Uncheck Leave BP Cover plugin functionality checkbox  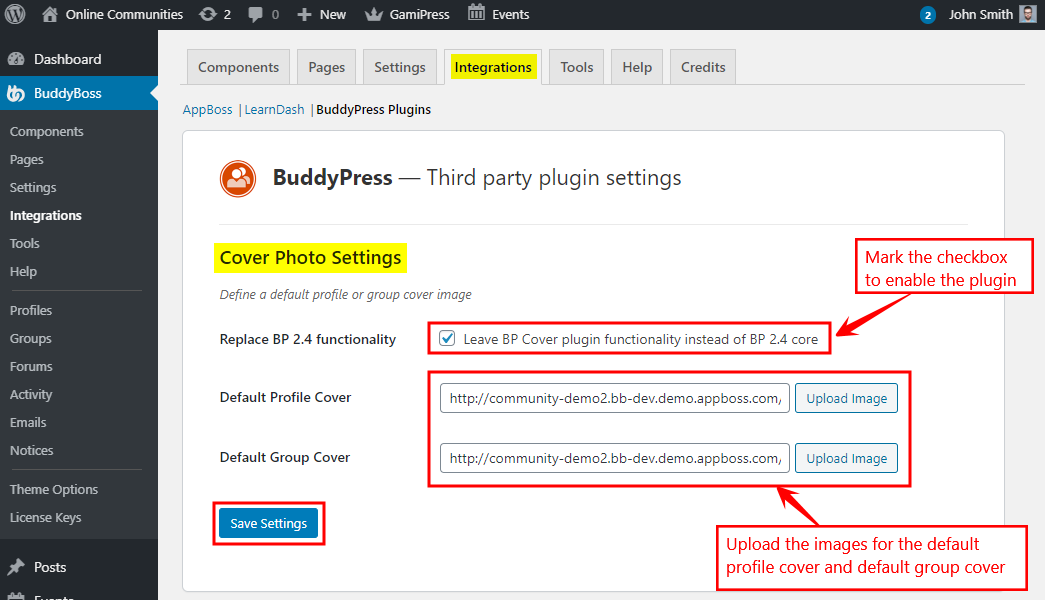pyautogui.click(x=447, y=339)
